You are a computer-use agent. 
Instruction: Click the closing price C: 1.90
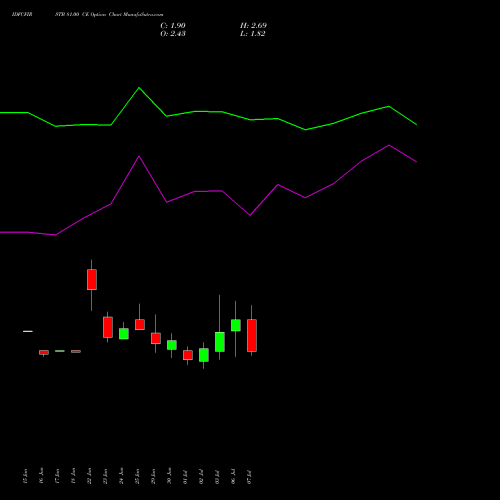[x=173, y=26]
